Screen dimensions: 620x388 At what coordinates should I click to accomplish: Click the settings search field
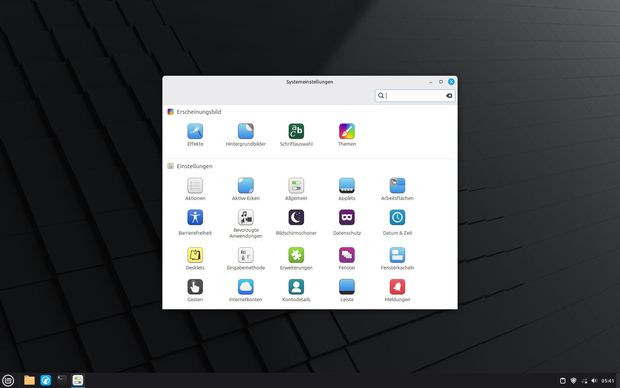click(x=415, y=95)
